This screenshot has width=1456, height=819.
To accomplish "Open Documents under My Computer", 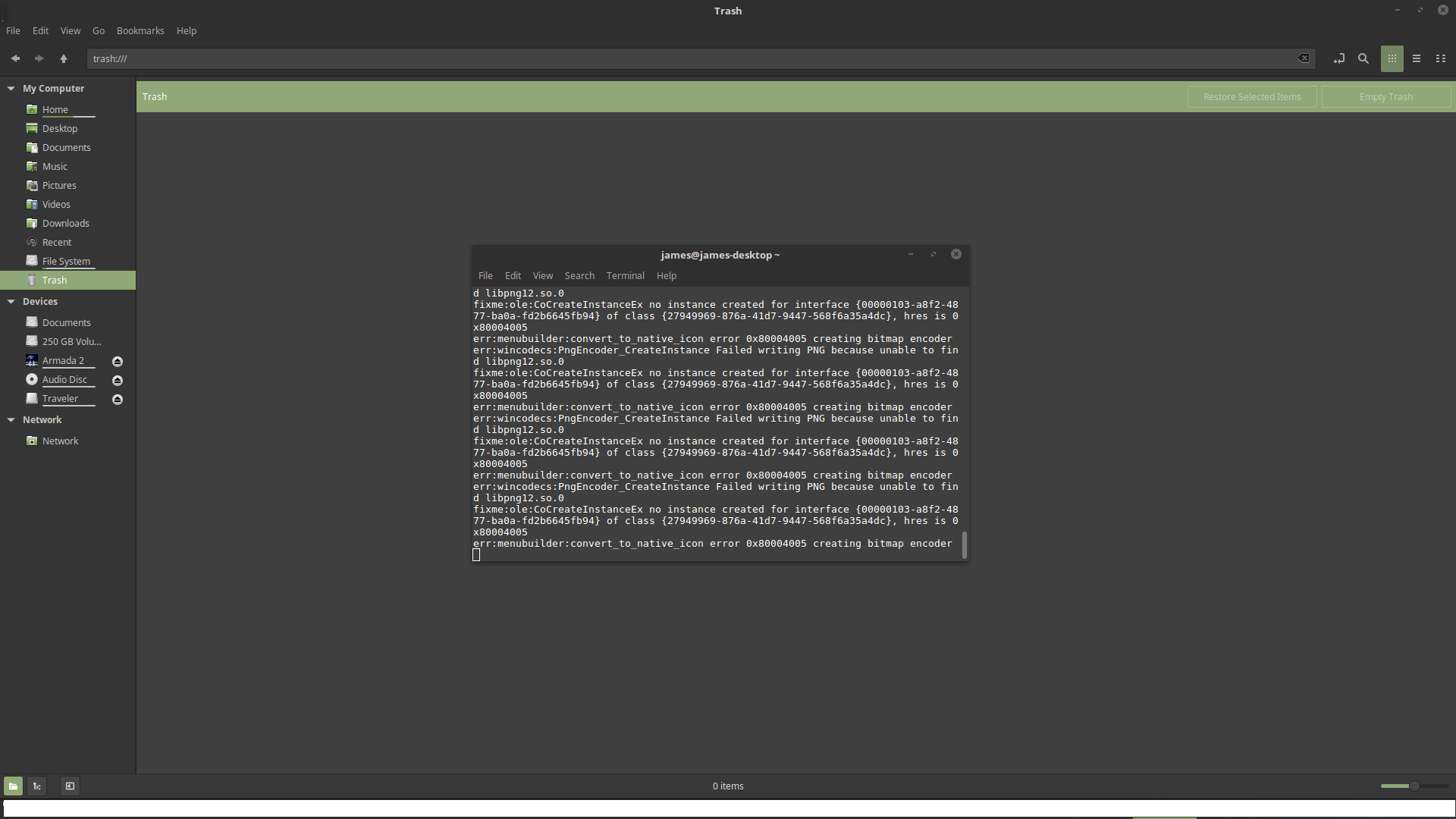I will (67, 147).
